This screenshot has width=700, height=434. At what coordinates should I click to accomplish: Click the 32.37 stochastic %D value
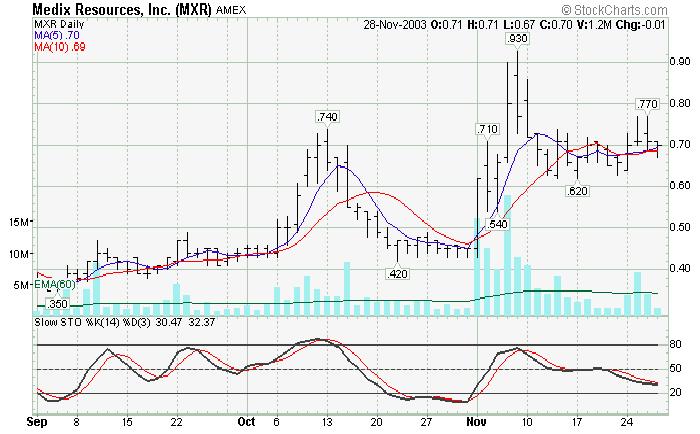pos(202,322)
